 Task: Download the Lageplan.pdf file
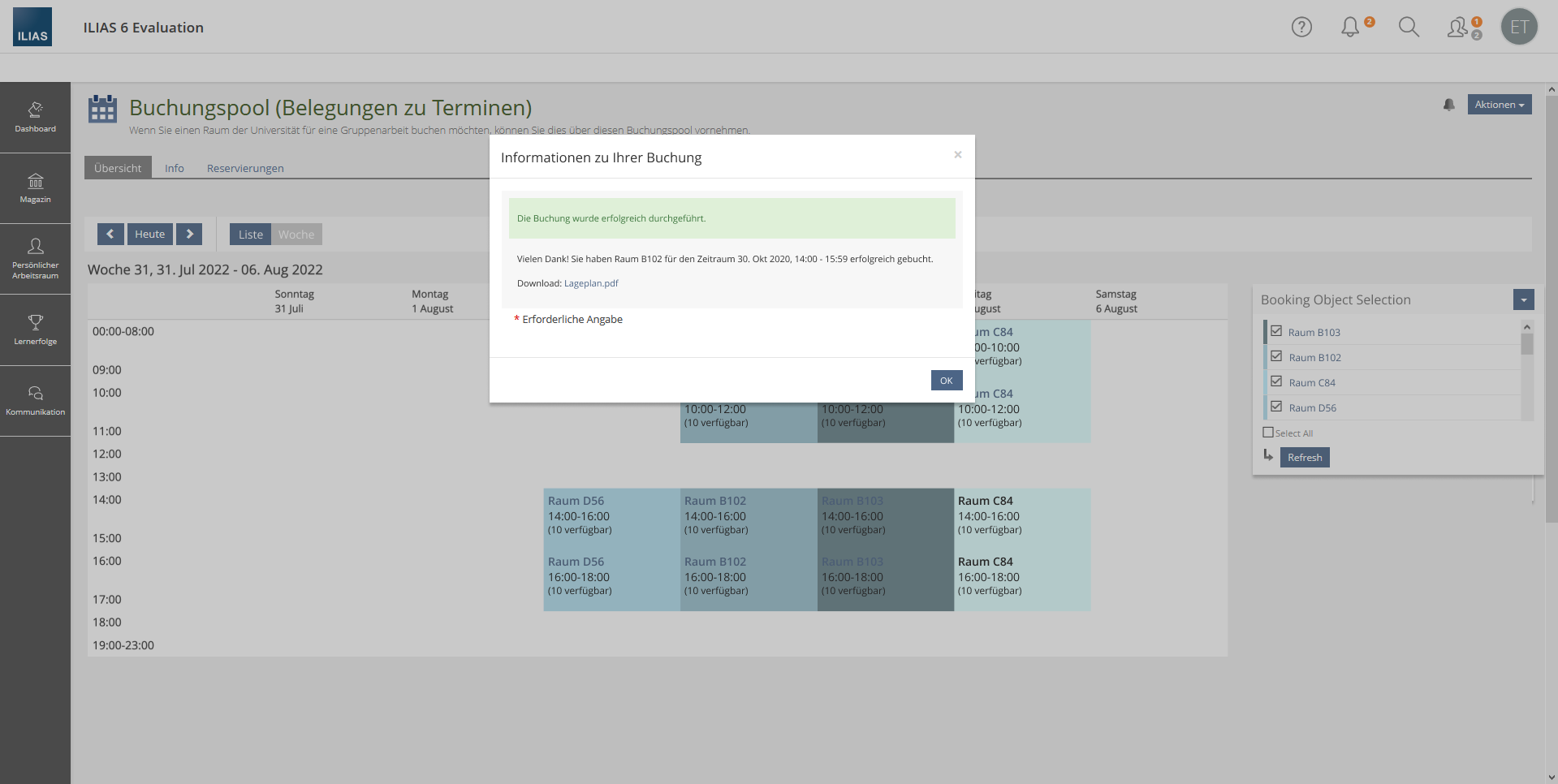coord(591,283)
